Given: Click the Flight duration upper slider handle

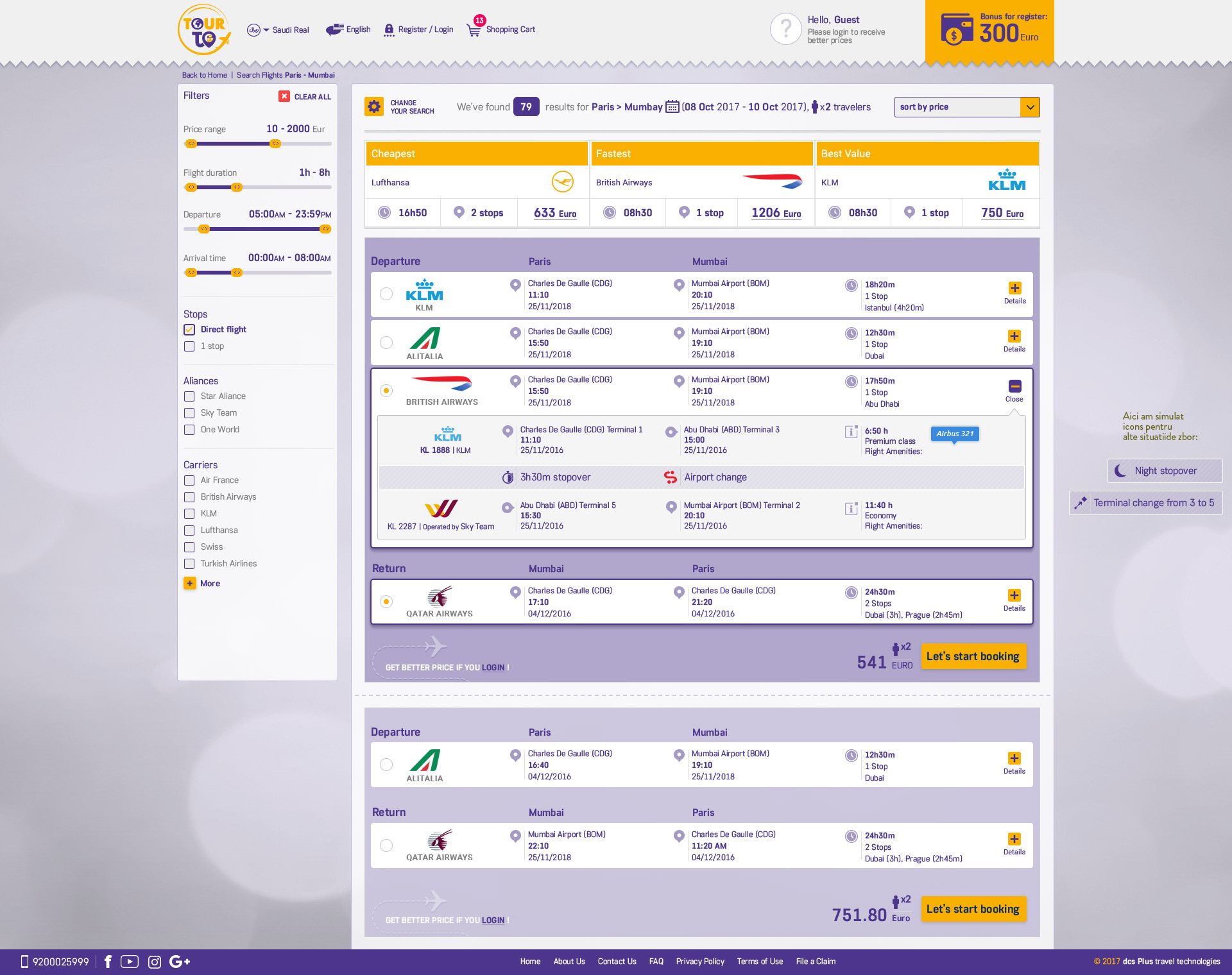Looking at the screenshot, I should click(237, 187).
